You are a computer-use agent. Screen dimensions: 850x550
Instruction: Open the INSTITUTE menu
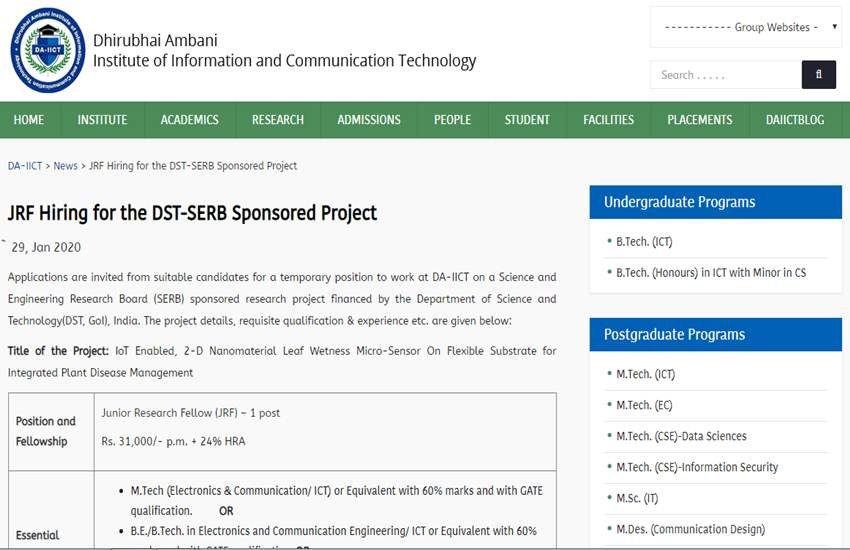click(102, 120)
